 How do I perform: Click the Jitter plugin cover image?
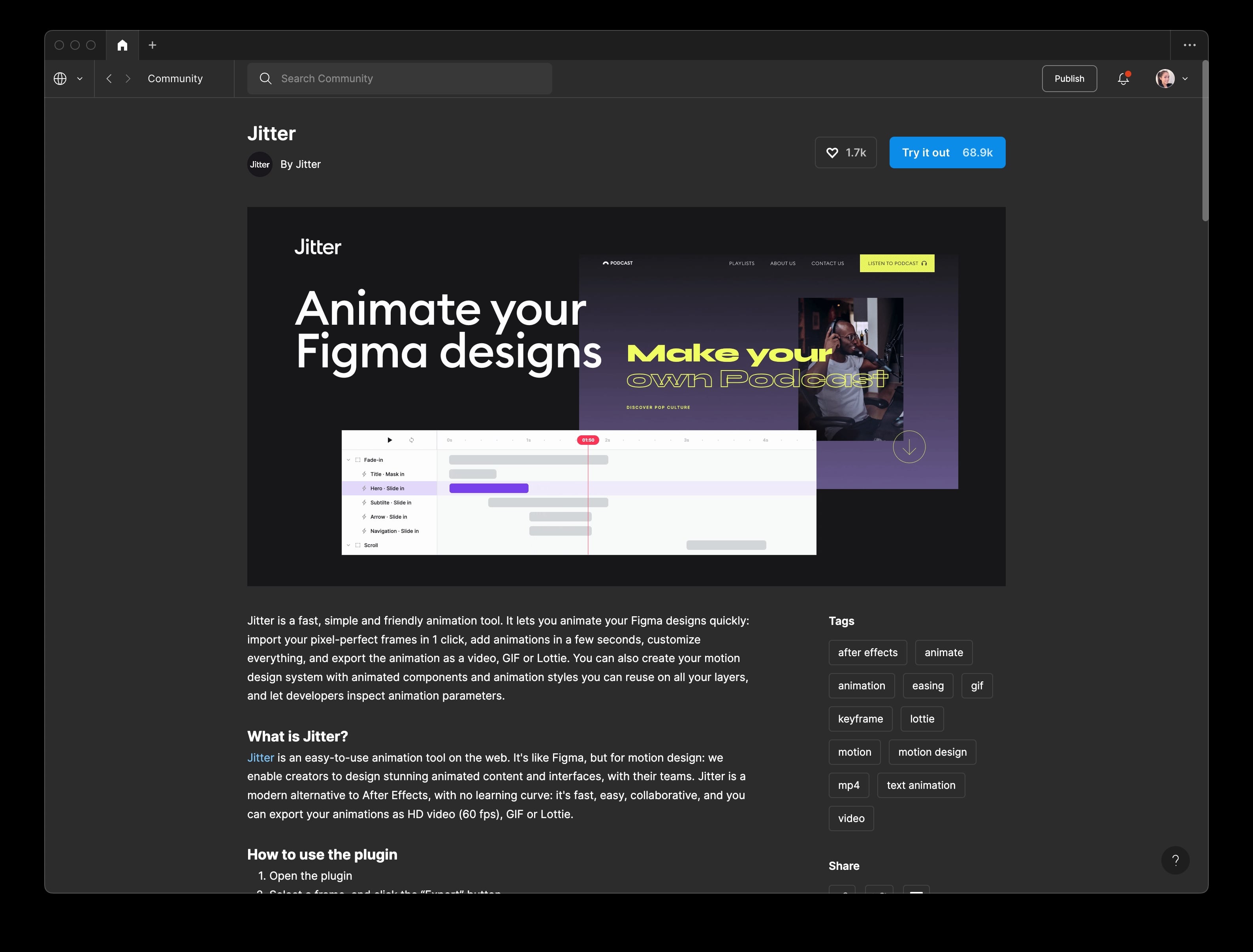point(626,396)
